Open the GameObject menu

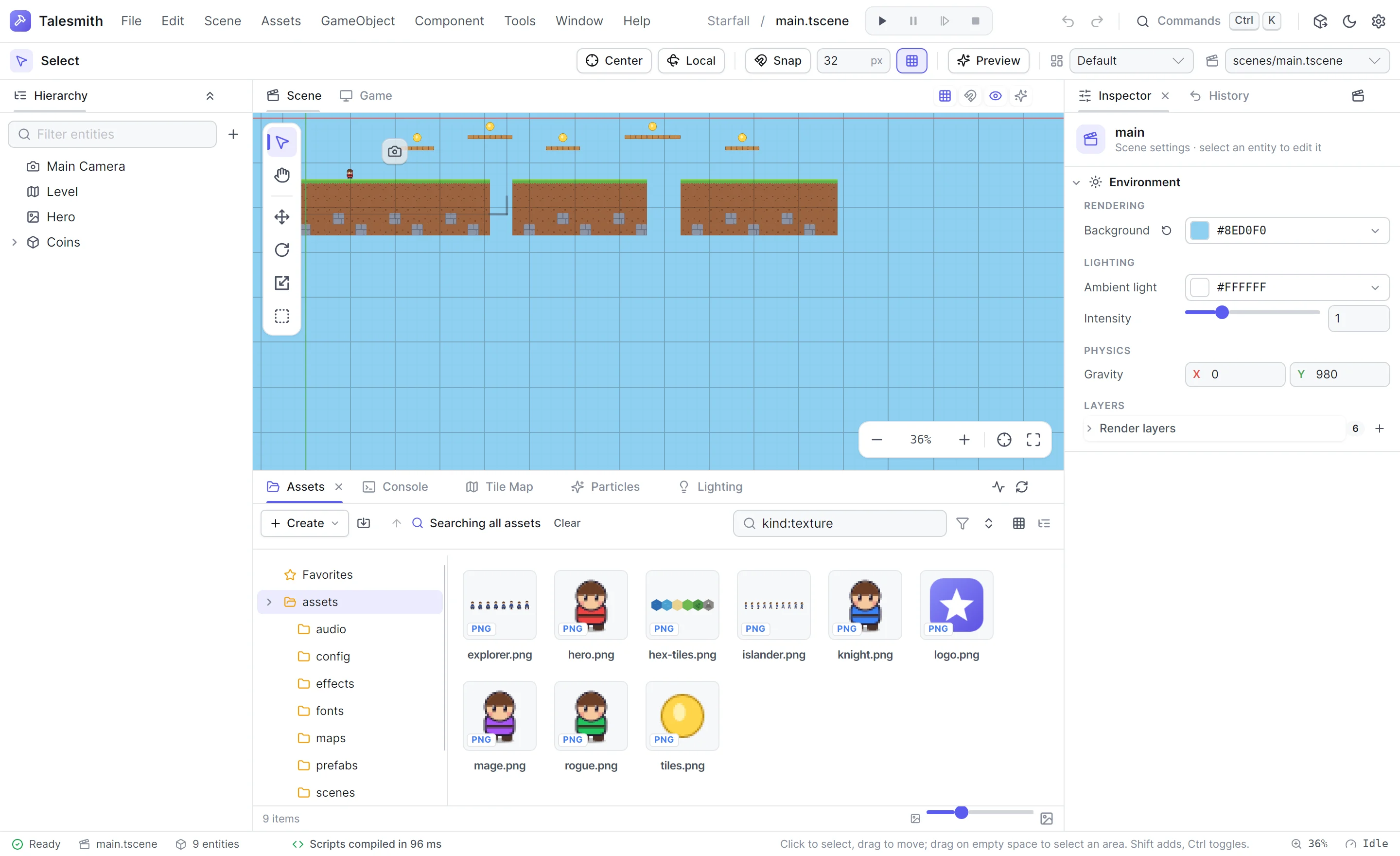tap(357, 21)
